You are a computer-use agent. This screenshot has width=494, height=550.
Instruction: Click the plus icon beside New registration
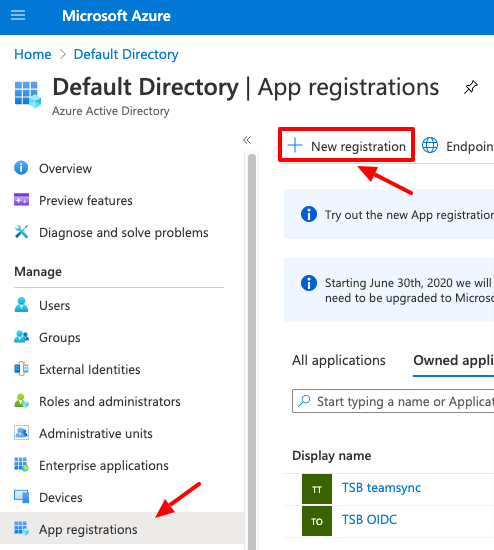[x=295, y=145]
